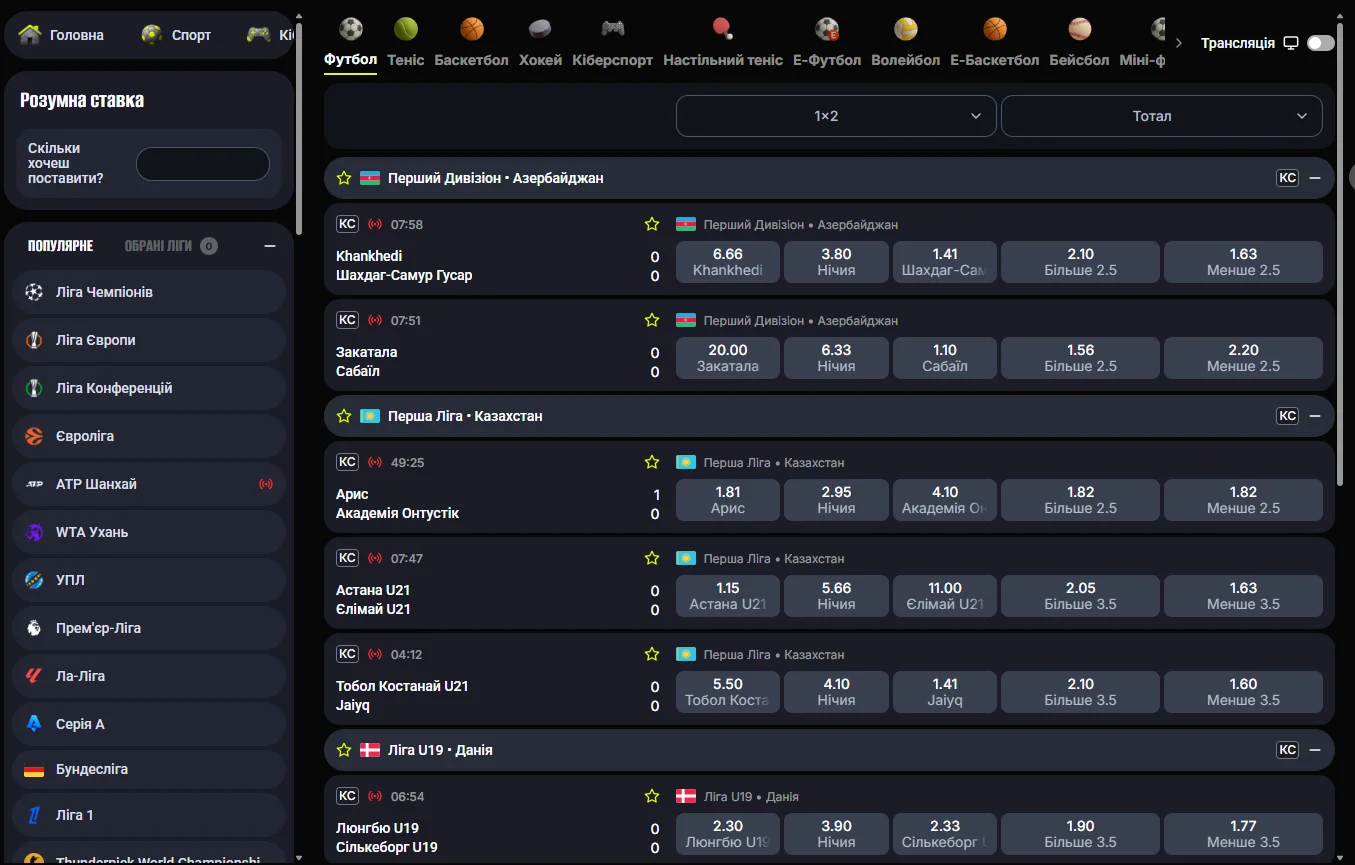1355x865 pixels.
Task: Open Ла-Ліга from popular leagues
Action: (x=149, y=676)
